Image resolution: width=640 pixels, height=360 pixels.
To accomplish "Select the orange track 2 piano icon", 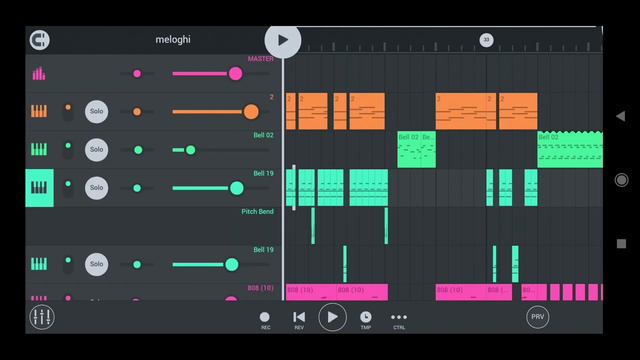I will tap(39, 111).
